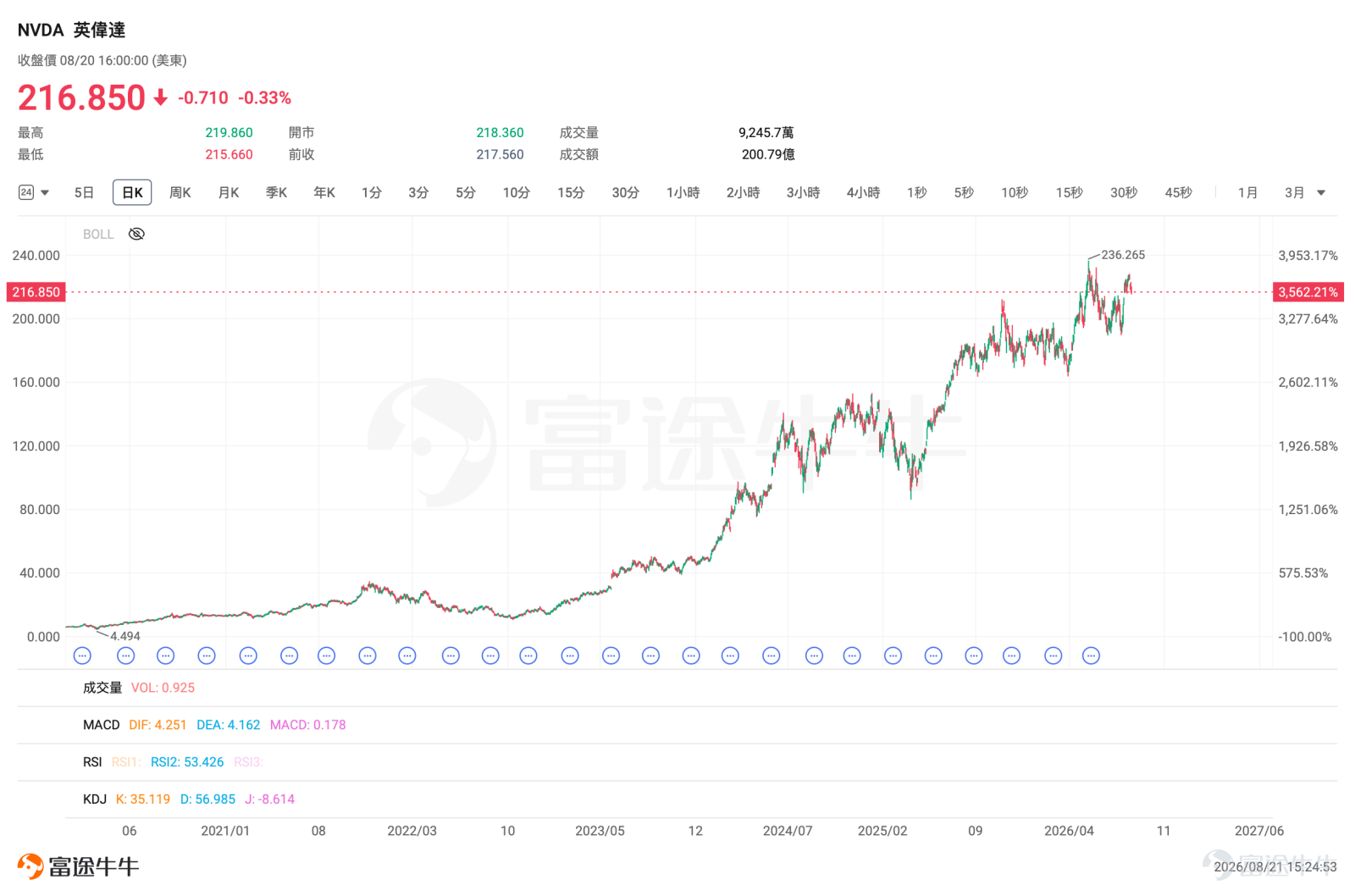Click the 4.494 low point label
1355x896 pixels.
point(125,636)
